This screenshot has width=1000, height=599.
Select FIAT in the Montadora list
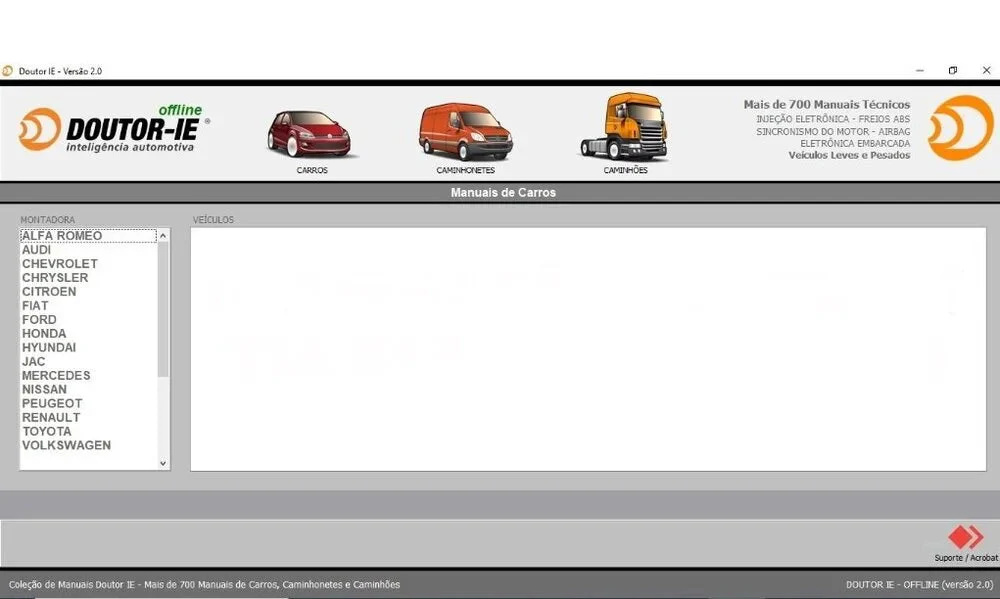35,306
